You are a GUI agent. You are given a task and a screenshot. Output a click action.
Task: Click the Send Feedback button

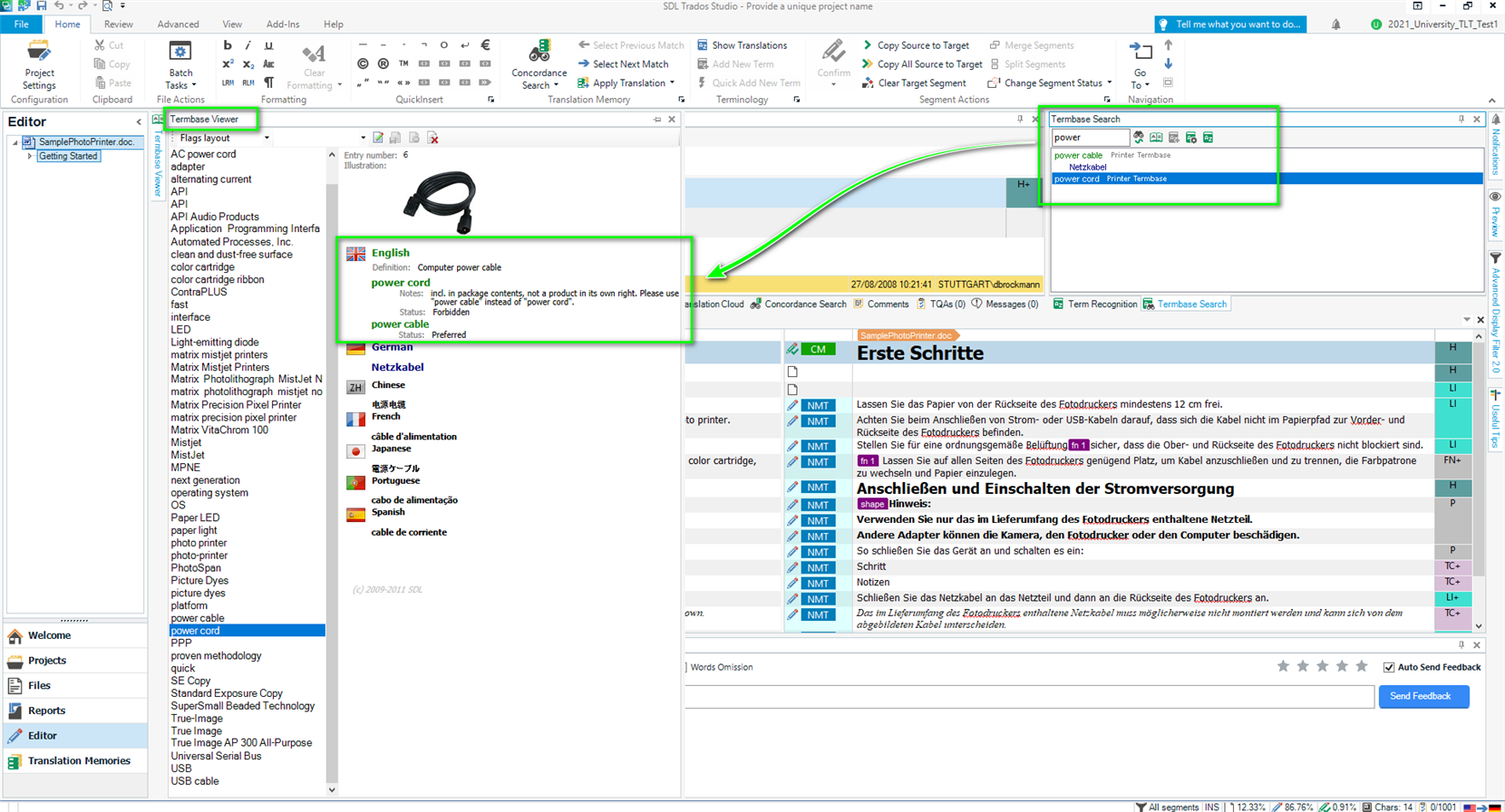(1422, 696)
